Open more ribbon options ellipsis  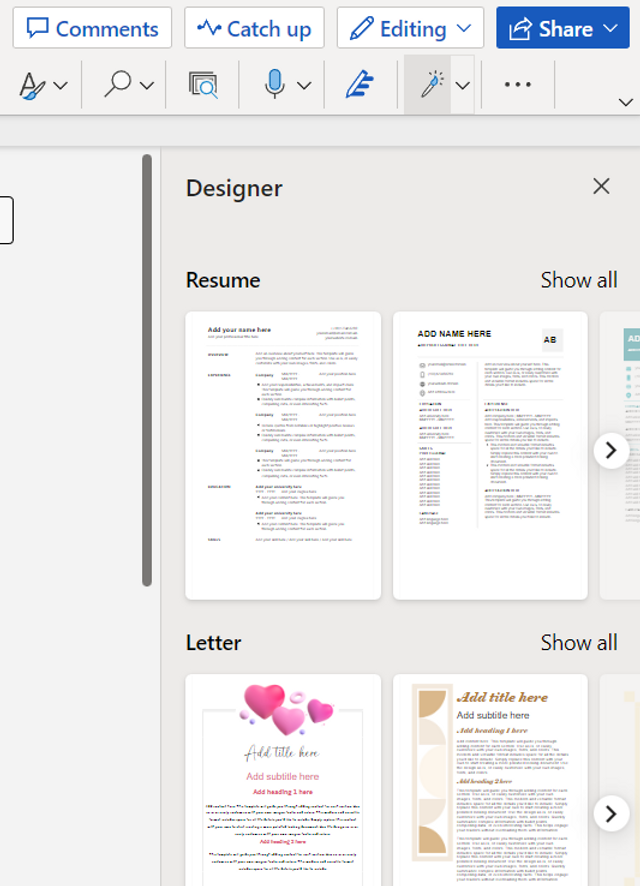coord(517,85)
